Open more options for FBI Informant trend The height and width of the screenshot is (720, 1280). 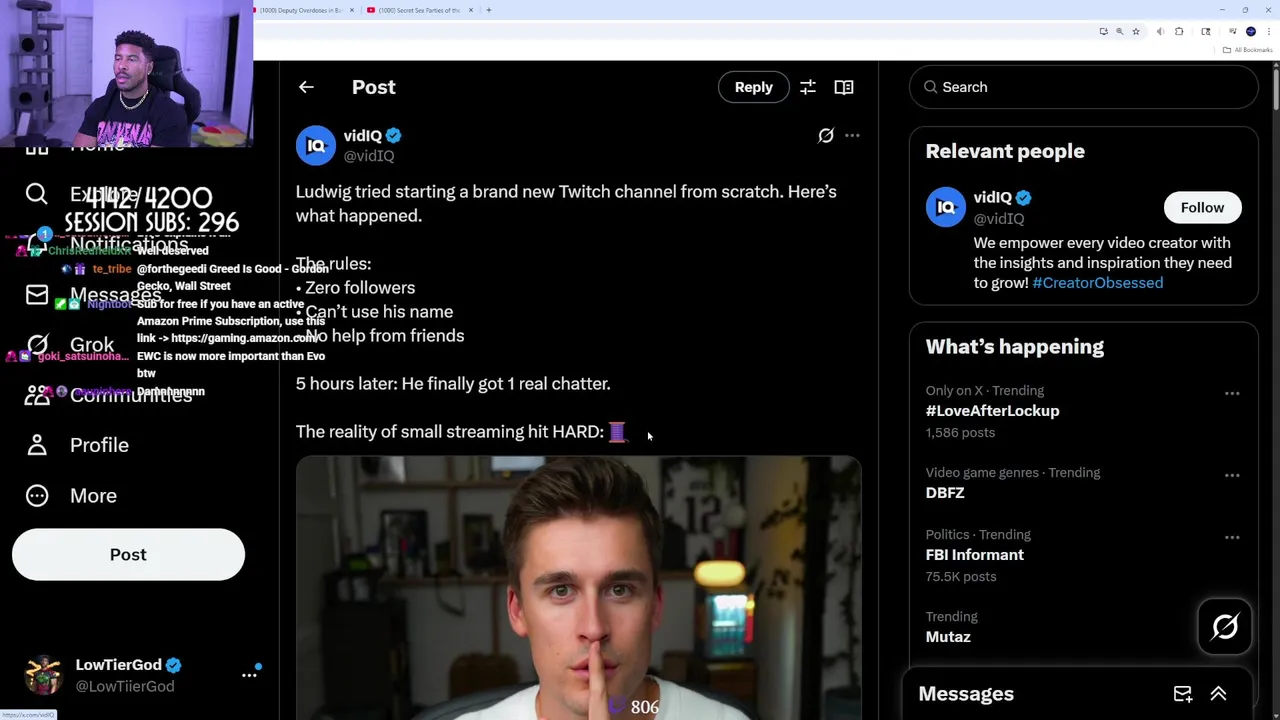coord(1232,538)
